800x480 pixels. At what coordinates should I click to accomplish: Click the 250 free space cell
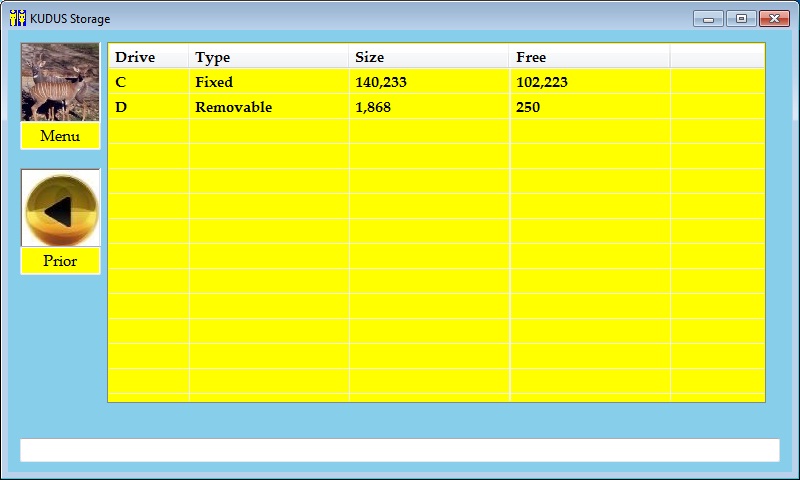coord(528,107)
